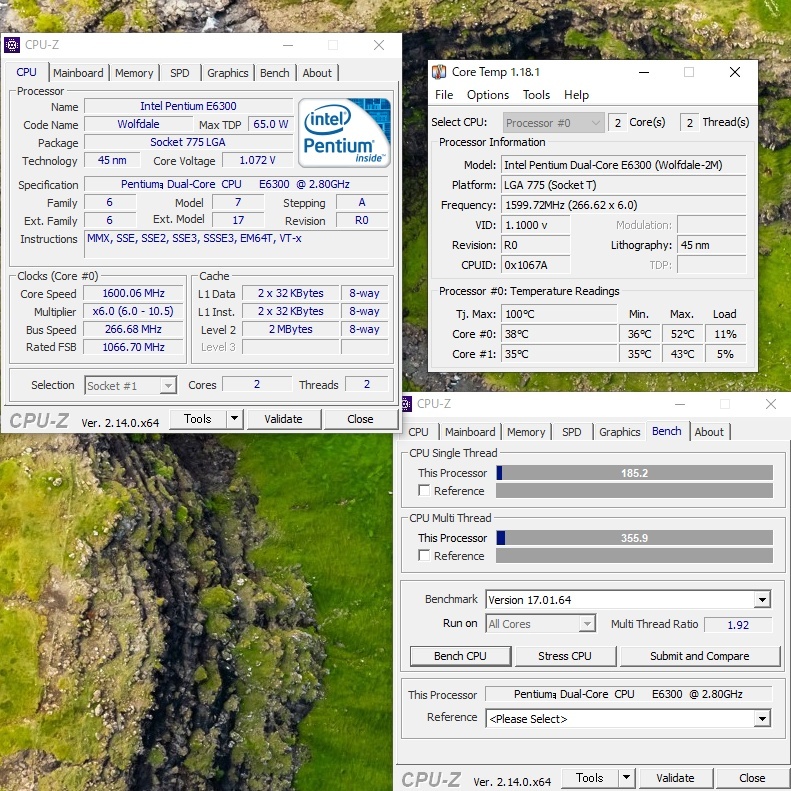Click the CPU-Z app icon in top window title bar
791x791 pixels.
pos(12,45)
